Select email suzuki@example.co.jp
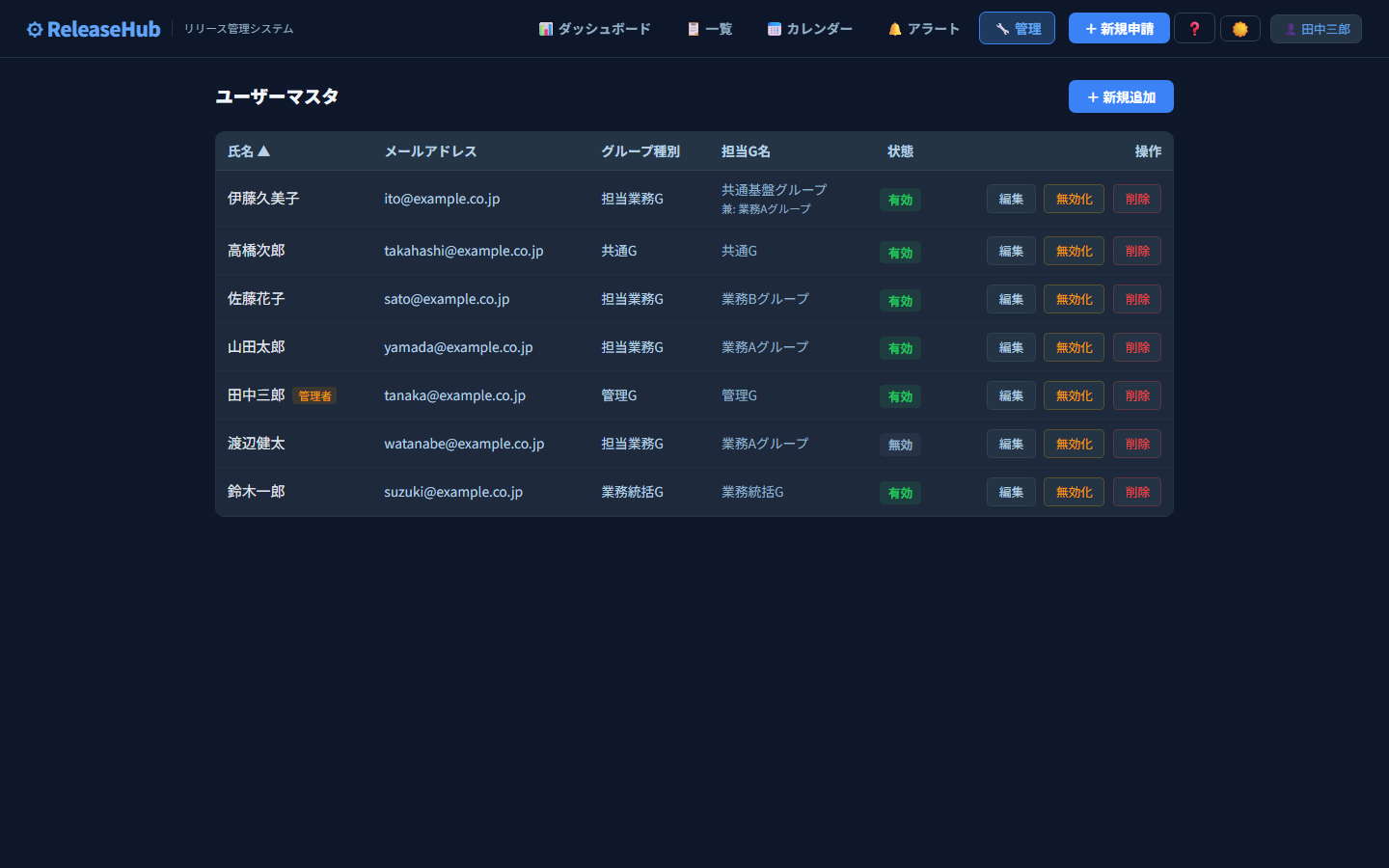1389x868 pixels. (x=453, y=492)
